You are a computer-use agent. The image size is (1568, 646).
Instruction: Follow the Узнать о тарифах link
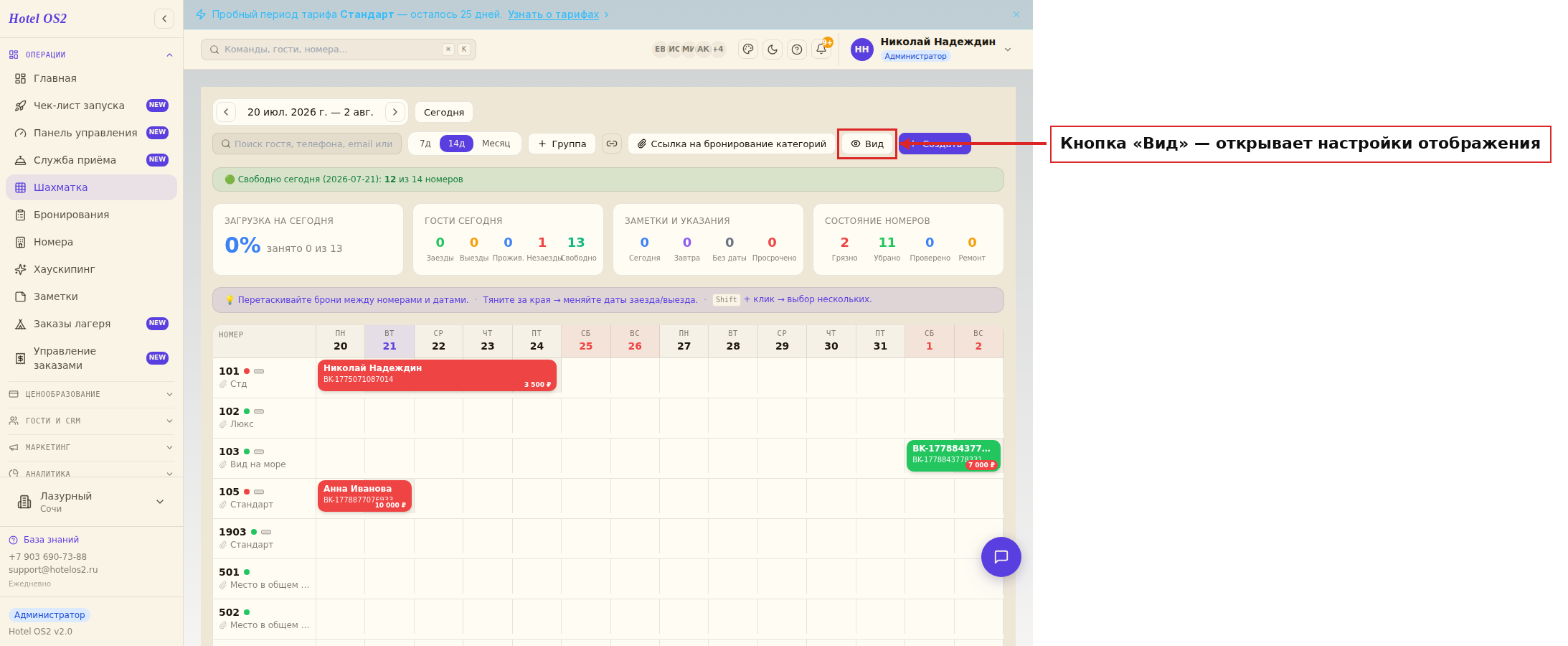(554, 14)
